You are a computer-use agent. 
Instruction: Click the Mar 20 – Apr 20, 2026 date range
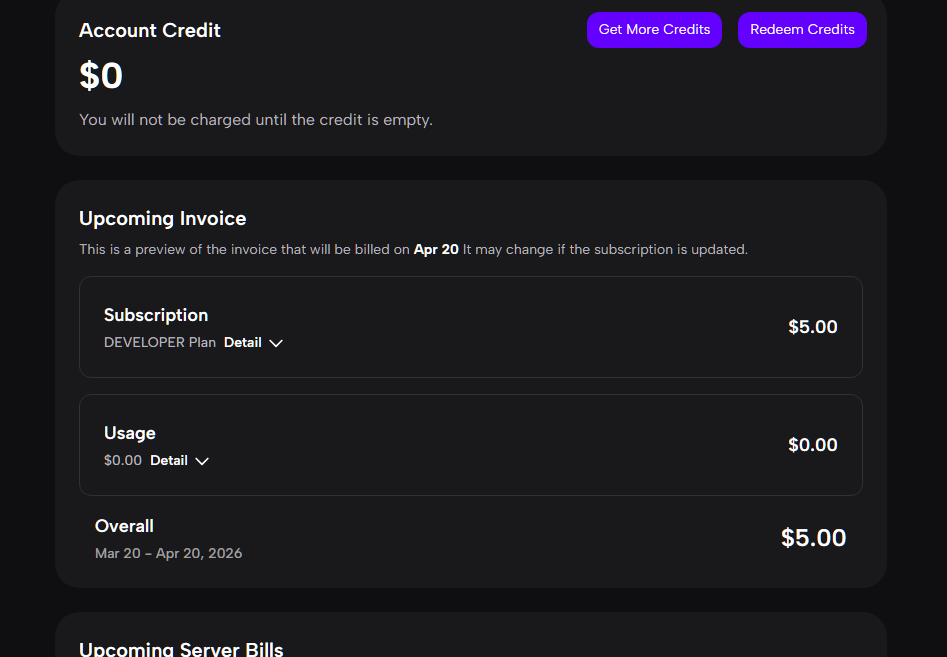168,553
